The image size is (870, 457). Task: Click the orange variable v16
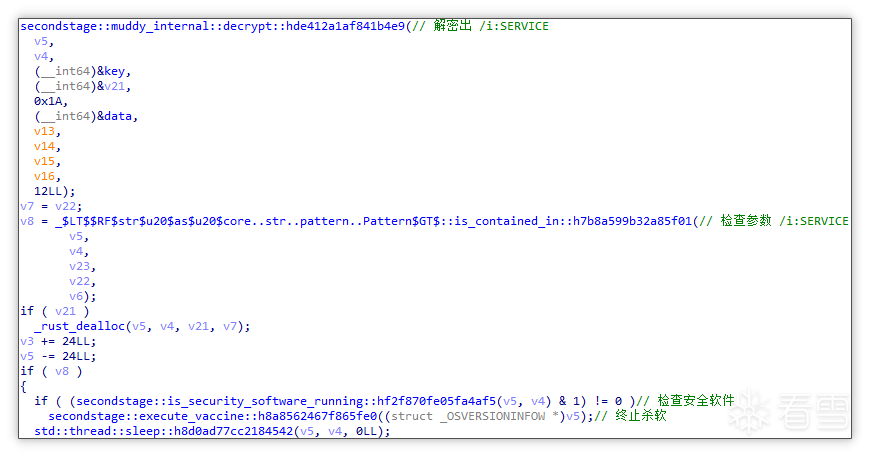point(44,176)
